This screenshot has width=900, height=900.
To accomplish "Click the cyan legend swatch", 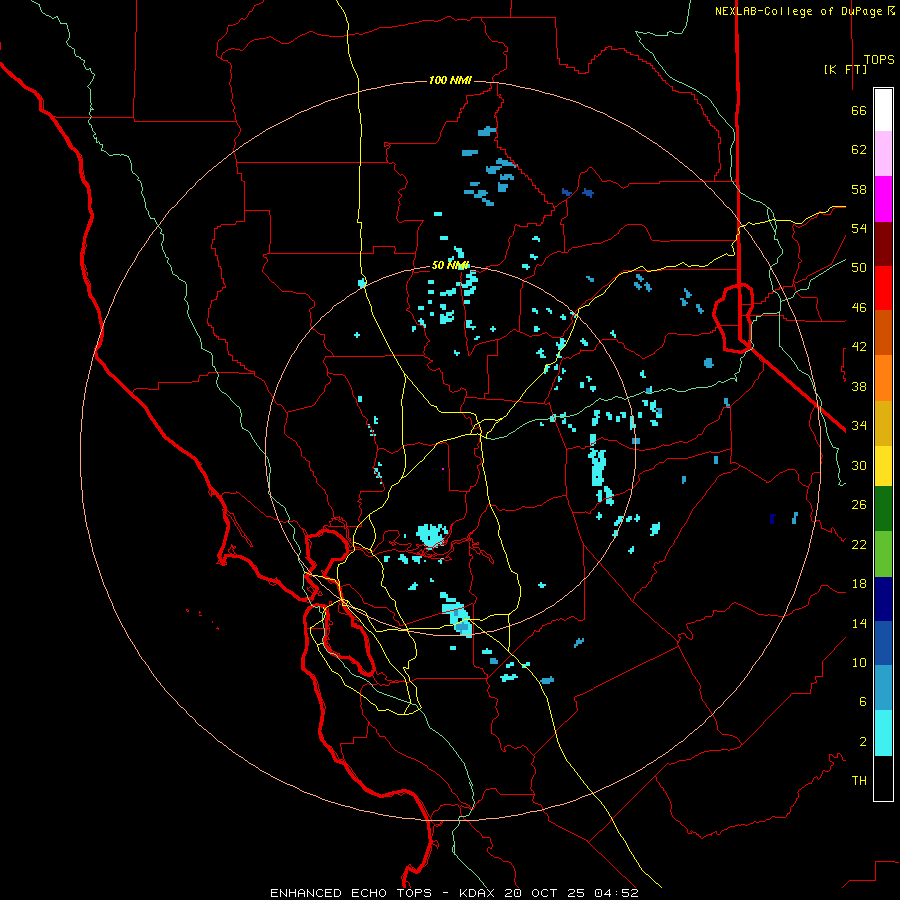I will coord(883,733).
